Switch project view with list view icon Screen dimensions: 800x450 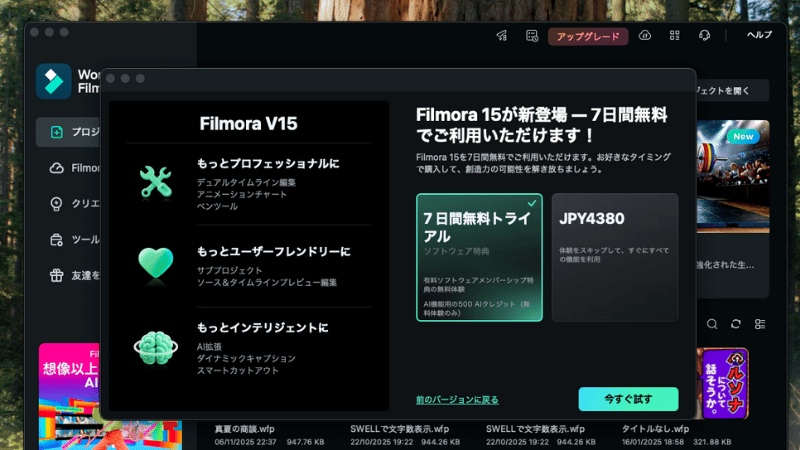coord(760,324)
